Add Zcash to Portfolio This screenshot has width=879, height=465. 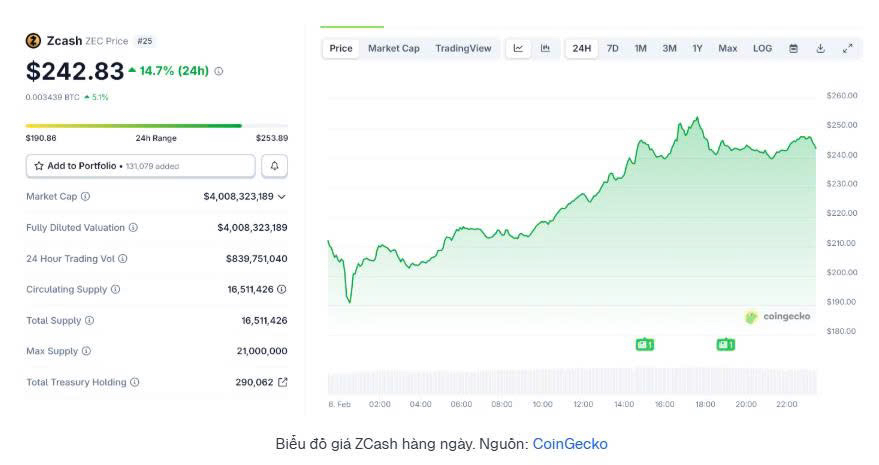tap(141, 166)
